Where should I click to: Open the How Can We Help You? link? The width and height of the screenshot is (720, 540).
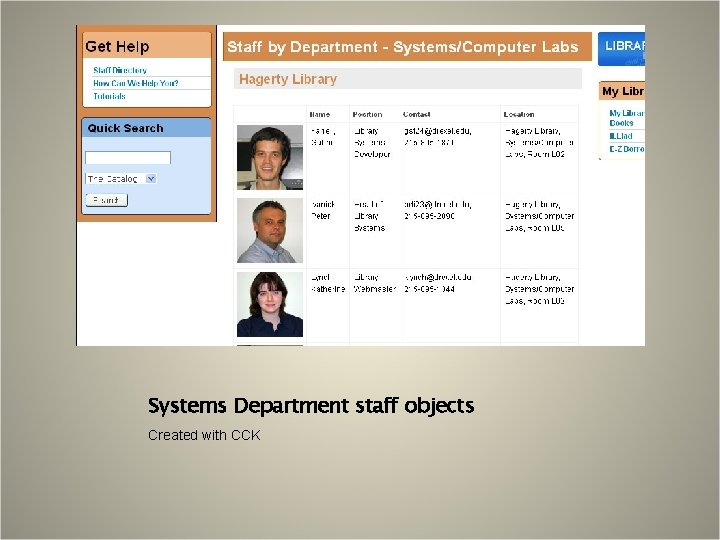(x=135, y=83)
